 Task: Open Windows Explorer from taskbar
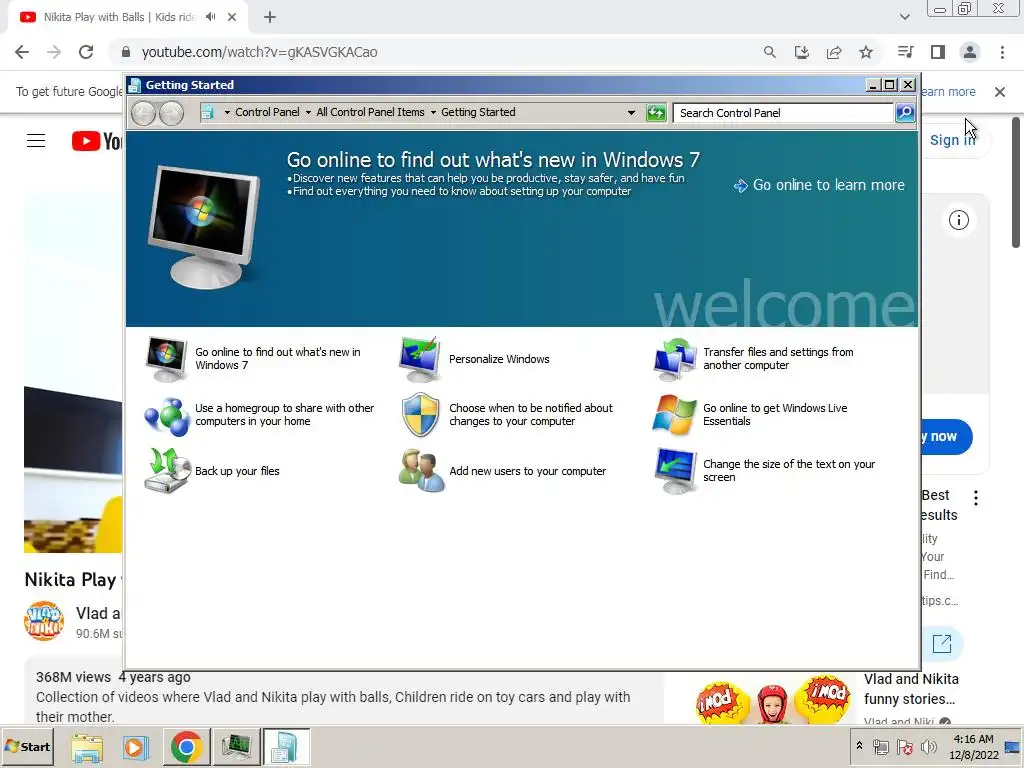click(x=87, y=746)
